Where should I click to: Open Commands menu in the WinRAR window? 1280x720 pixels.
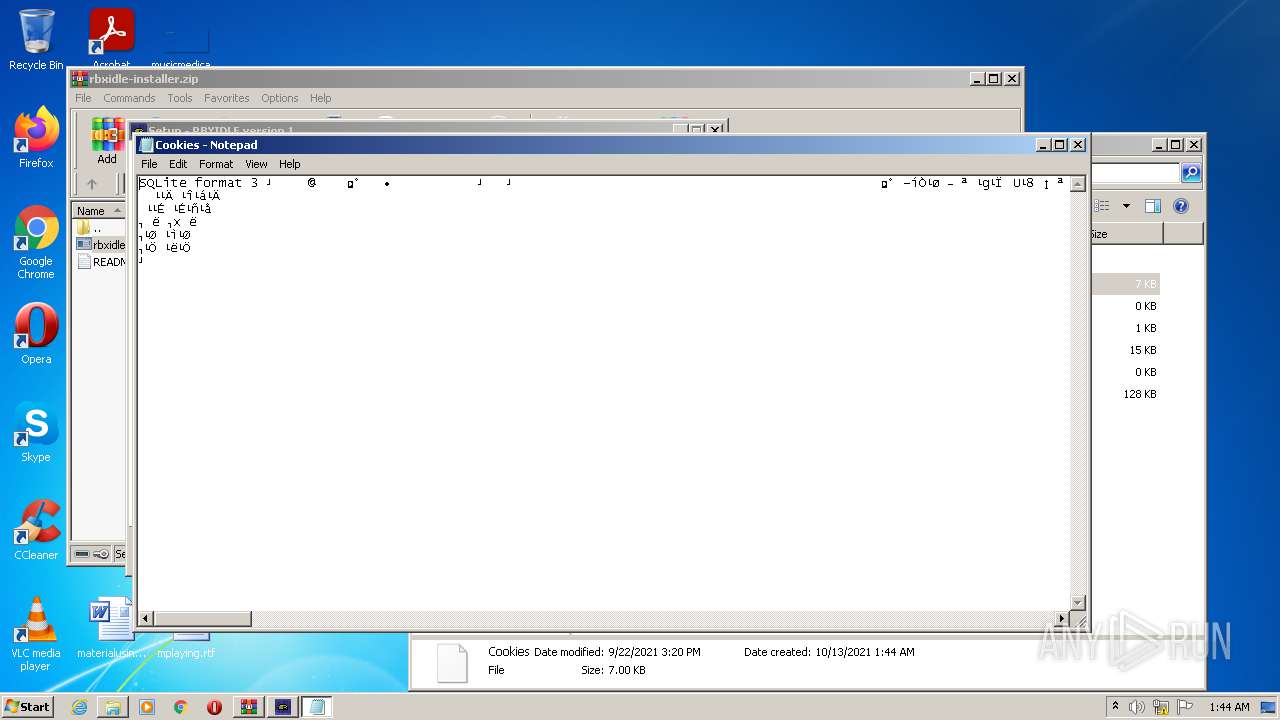[x=129, y=98]
